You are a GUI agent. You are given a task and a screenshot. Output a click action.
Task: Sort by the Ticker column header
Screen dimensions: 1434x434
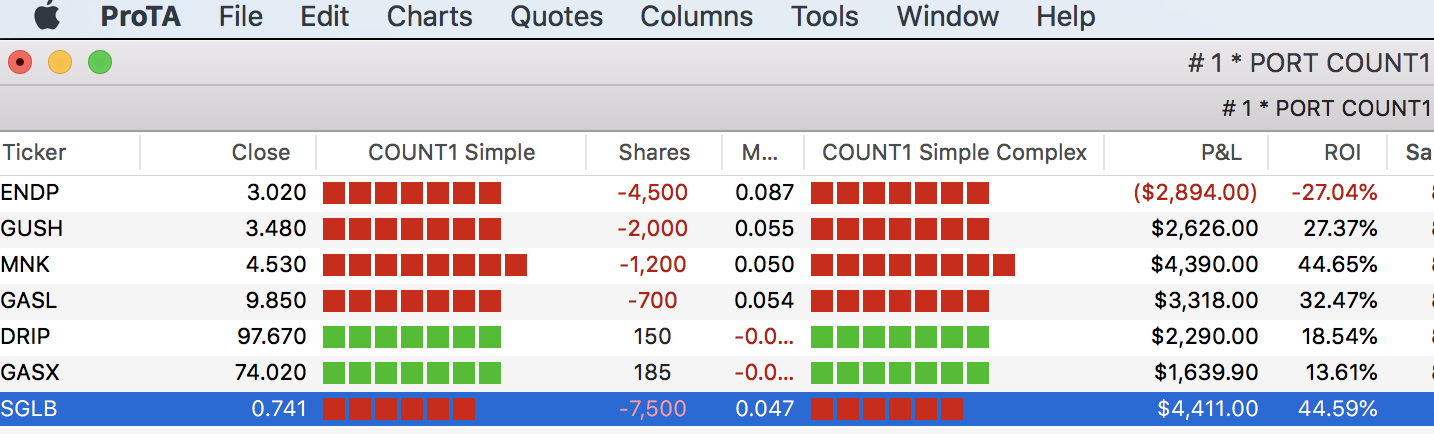(34, 153)
